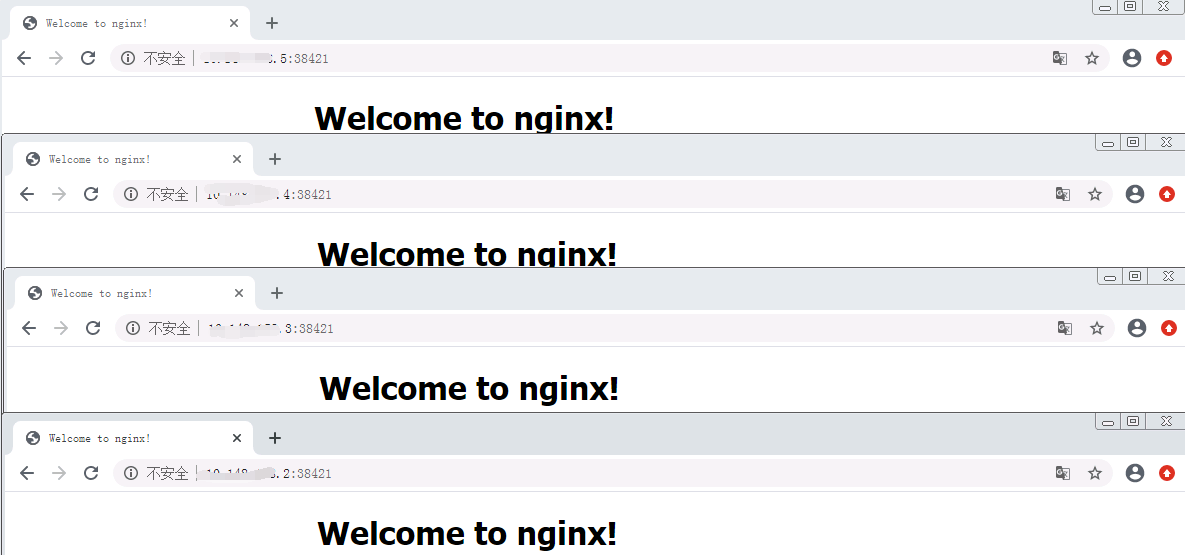
Task: Close the nginx tab in the .2:38421 window
Action: 237,438
